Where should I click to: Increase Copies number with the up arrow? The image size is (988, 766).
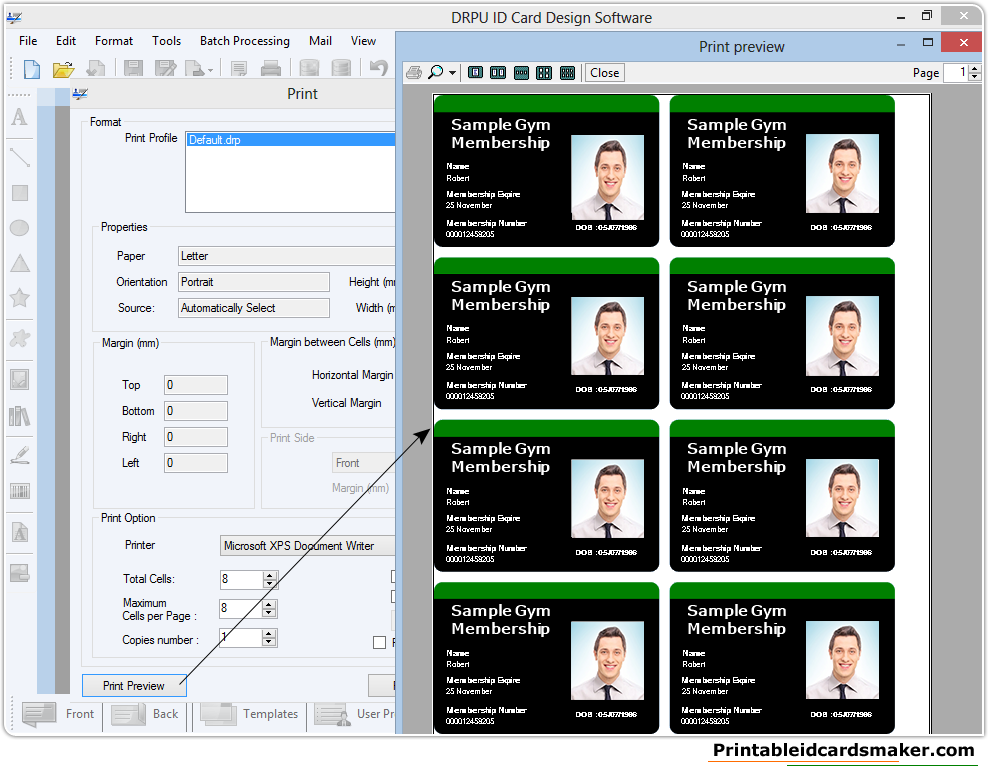[270, 634]
